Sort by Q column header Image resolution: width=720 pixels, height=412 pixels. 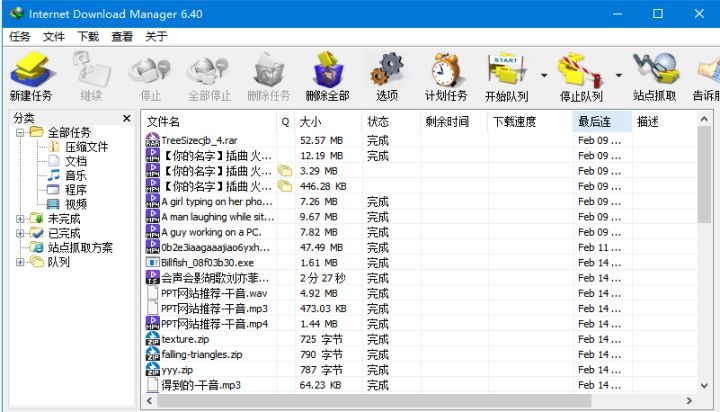tap(286, 122)
